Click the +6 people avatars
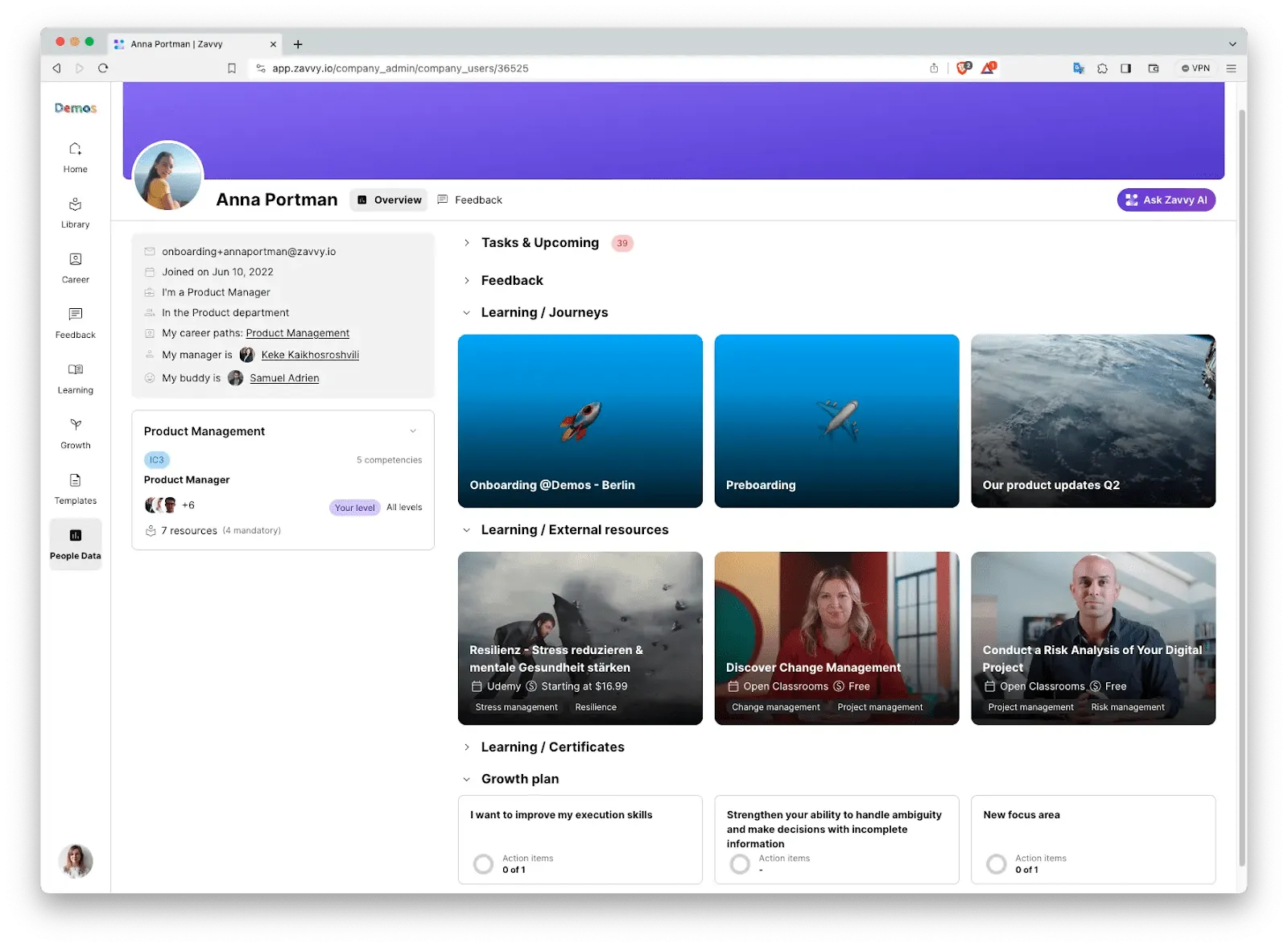 pos(169,505)
